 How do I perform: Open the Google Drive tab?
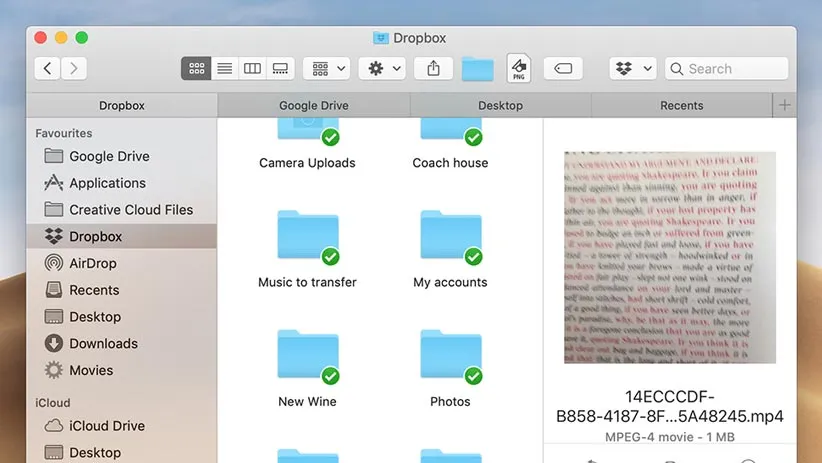[313, 105]
